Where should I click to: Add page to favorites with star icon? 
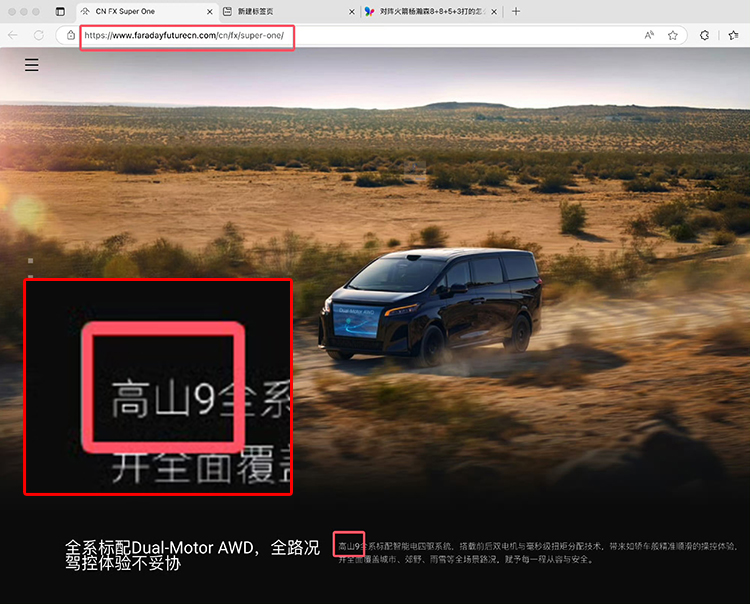pyautogui.click(x=673, y=35)
